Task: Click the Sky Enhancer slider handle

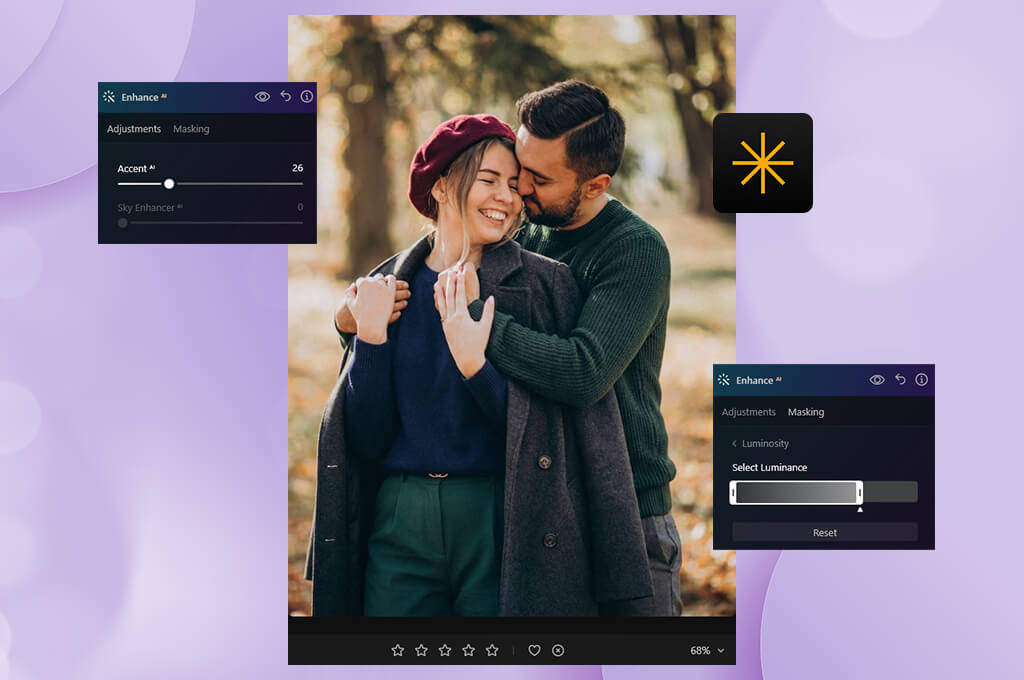Action: tap(123, 223)
